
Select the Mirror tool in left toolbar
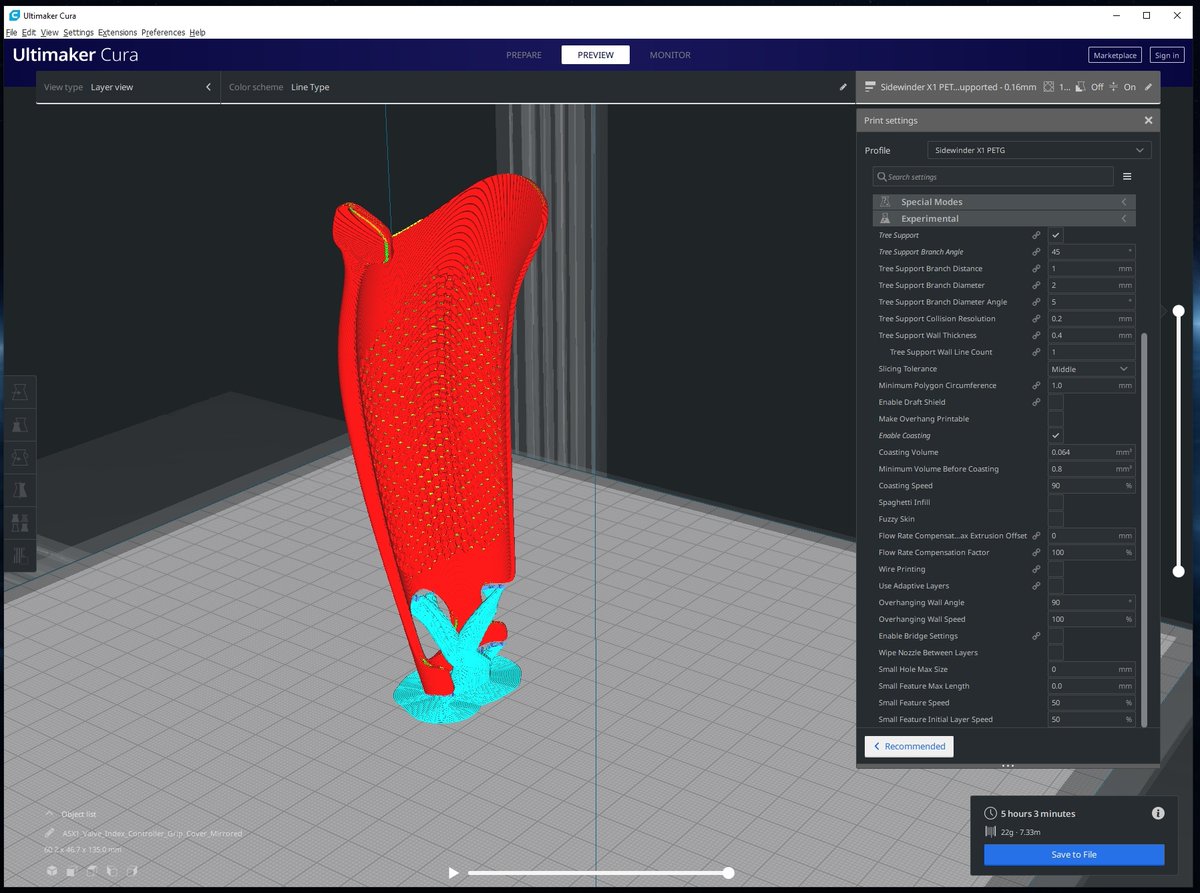tap(20, 490)
